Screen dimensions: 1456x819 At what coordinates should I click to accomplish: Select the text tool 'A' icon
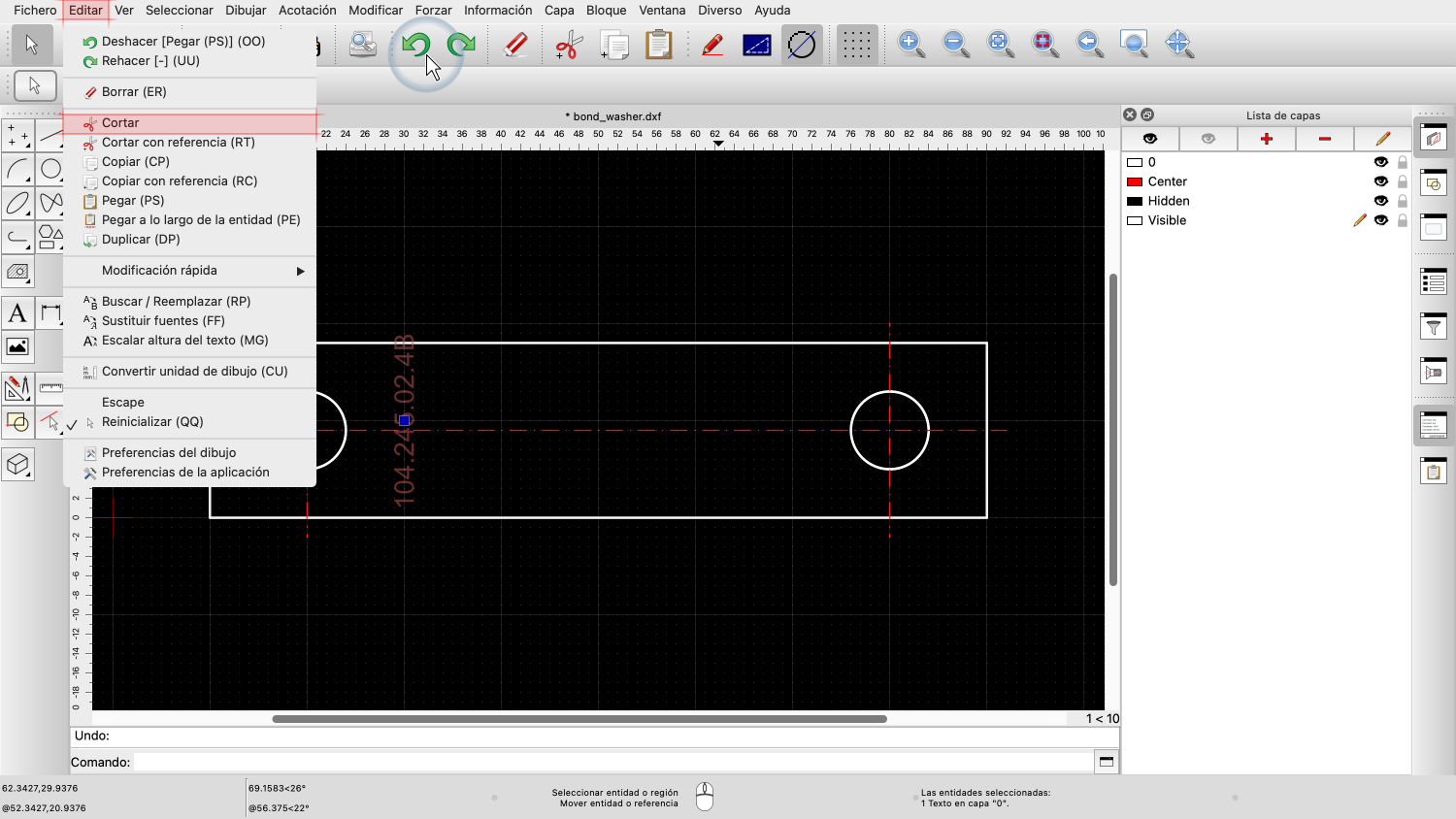[17, 313]
